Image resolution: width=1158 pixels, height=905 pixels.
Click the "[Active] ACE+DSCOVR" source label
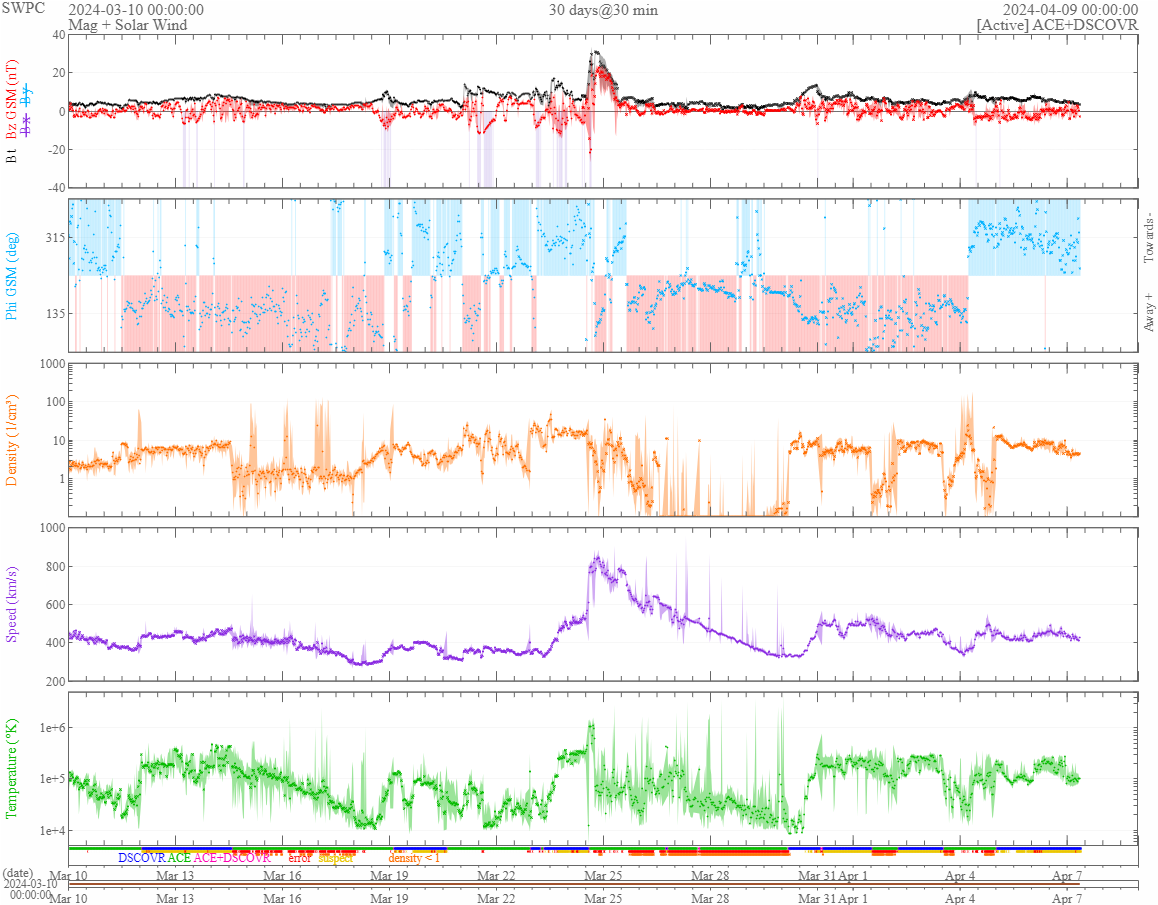click(1058, 25)
